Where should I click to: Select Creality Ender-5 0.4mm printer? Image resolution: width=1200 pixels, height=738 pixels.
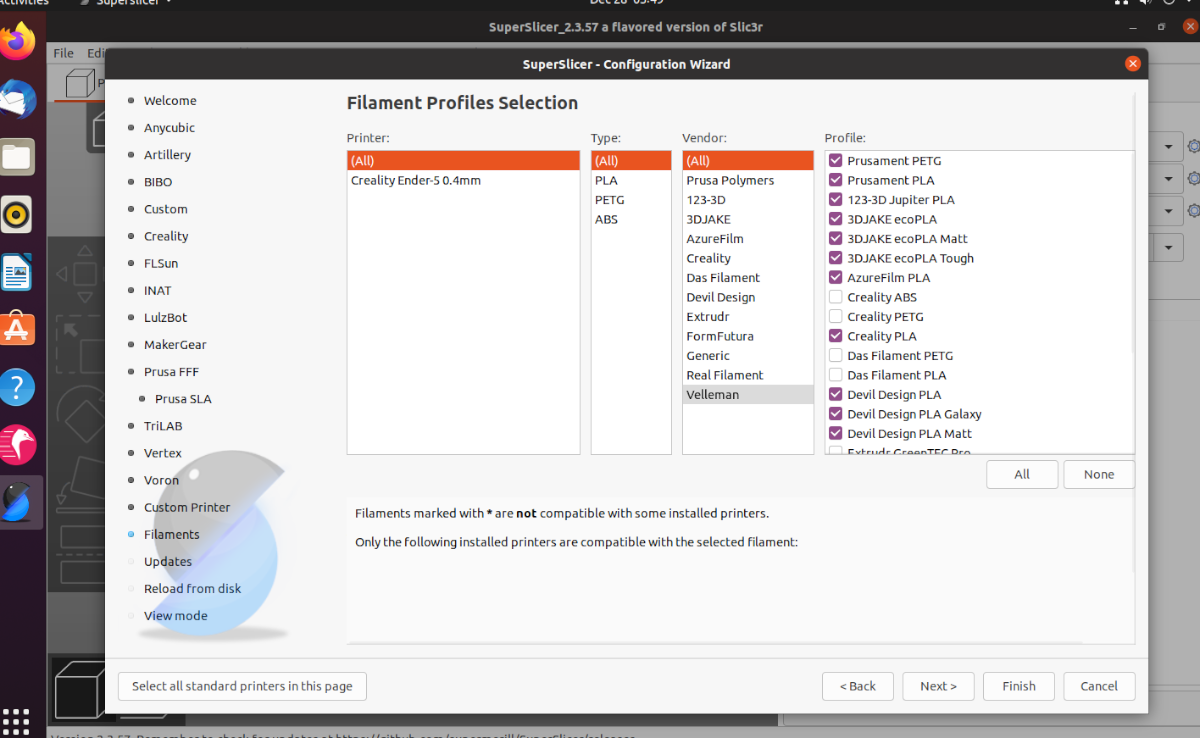click(x=463, y=180)
